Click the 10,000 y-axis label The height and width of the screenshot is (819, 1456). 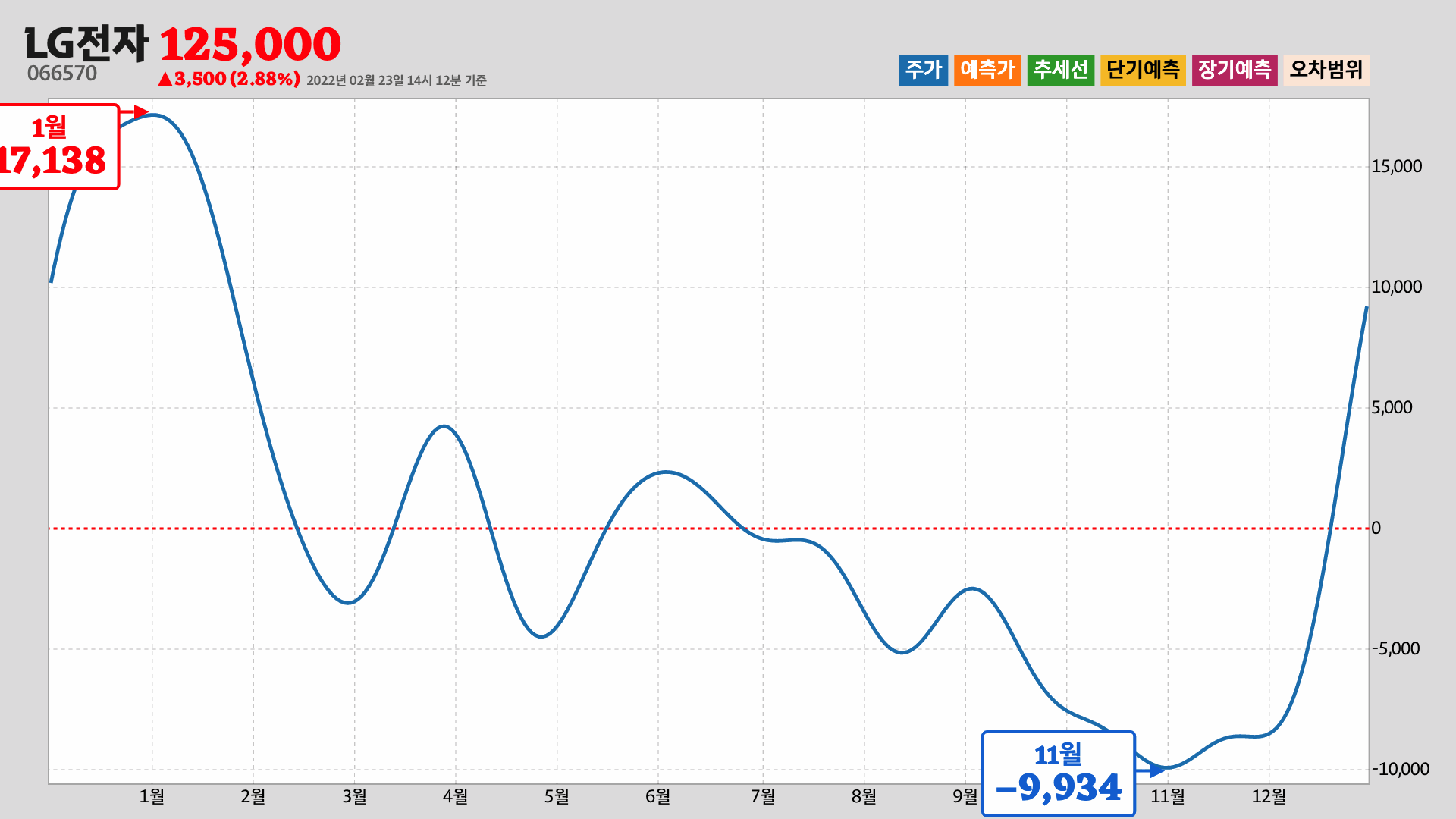tap(1397, 287)
